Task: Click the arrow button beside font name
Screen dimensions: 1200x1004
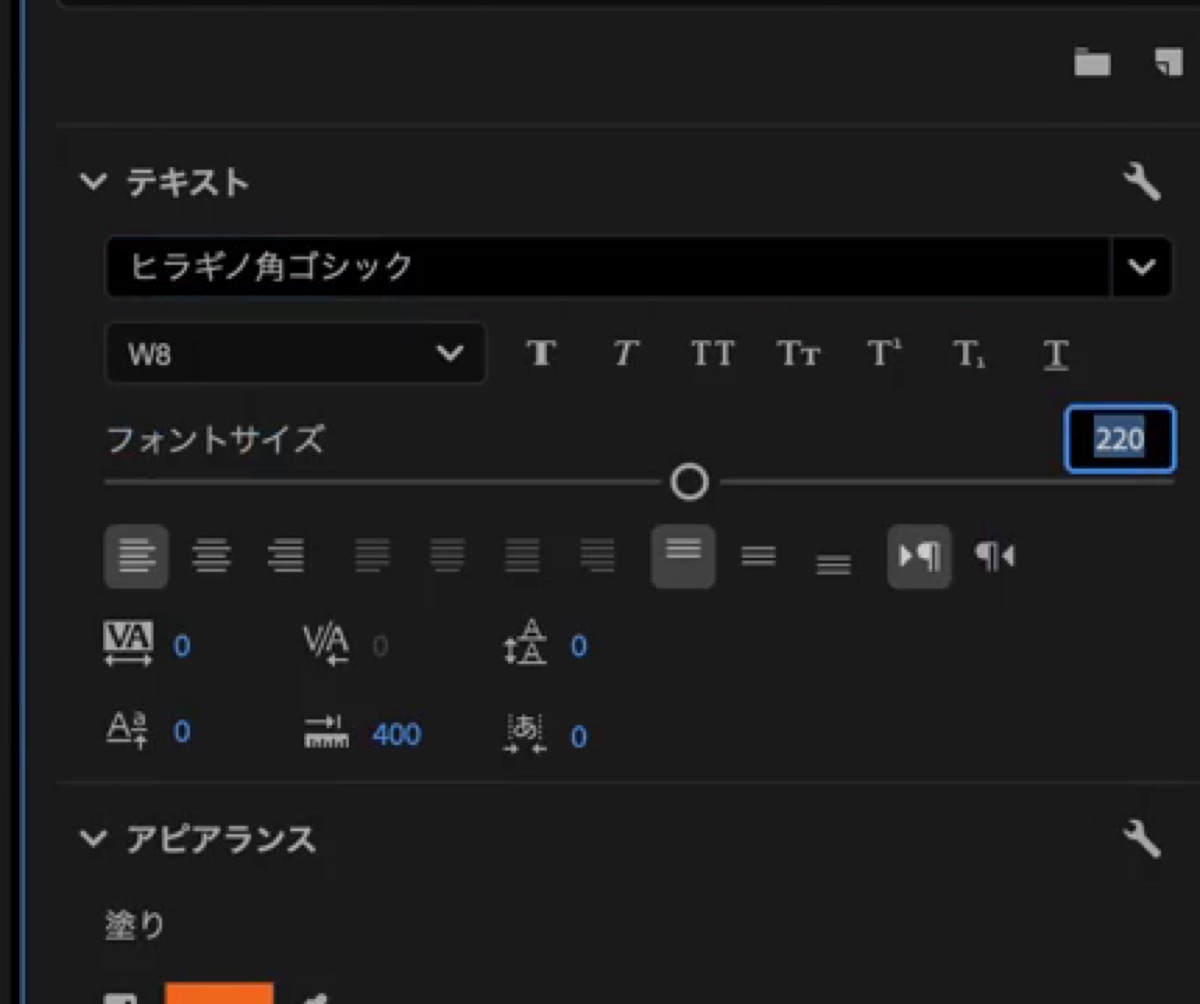Action: (1142, 266)
